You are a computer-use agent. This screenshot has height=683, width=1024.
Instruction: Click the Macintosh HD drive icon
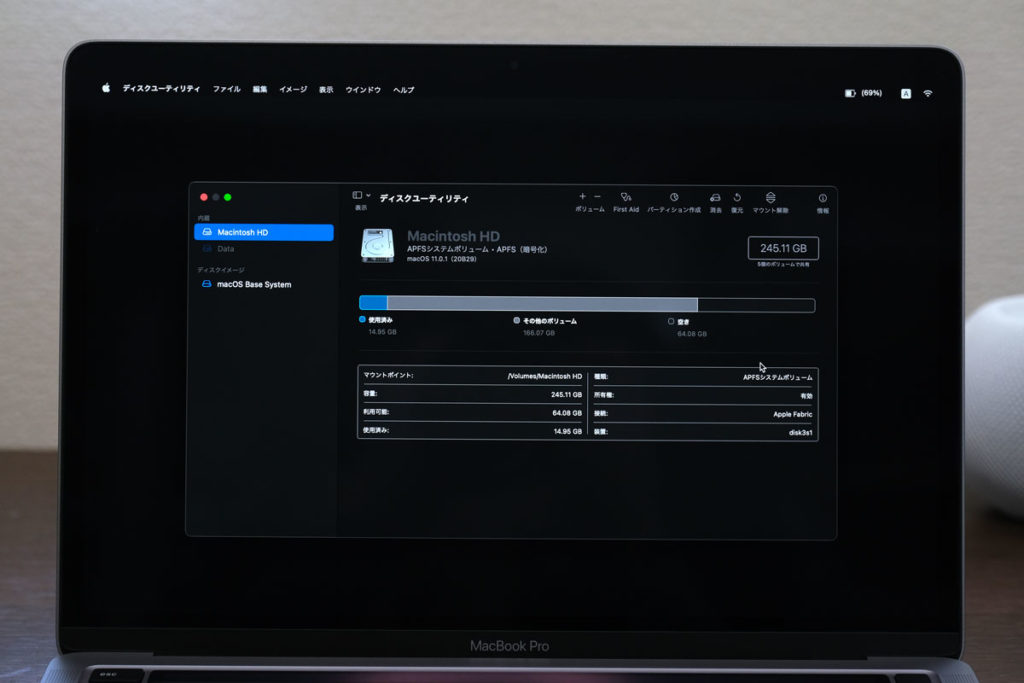coord(377,246)
